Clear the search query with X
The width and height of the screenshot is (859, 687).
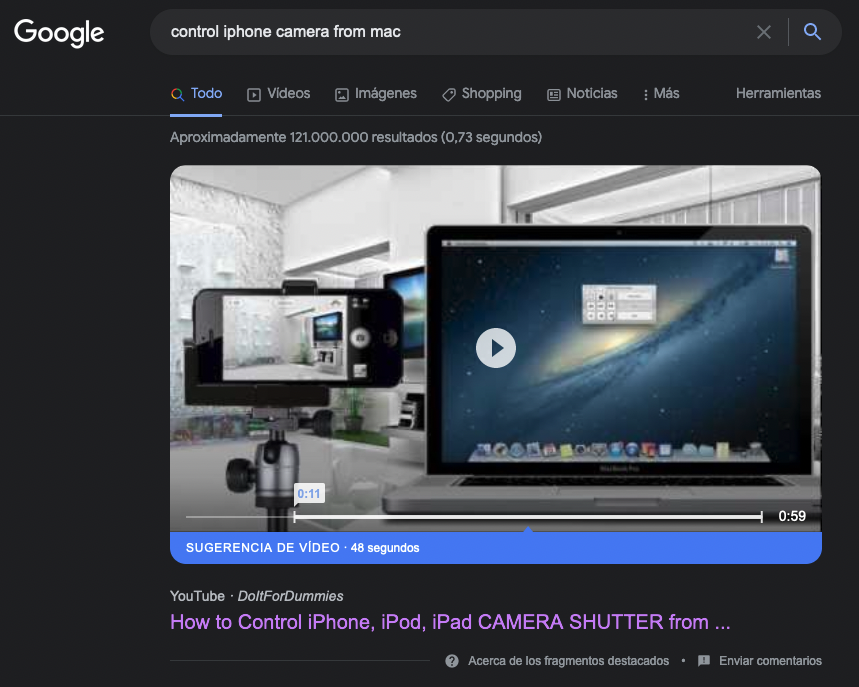coord(764,32)
